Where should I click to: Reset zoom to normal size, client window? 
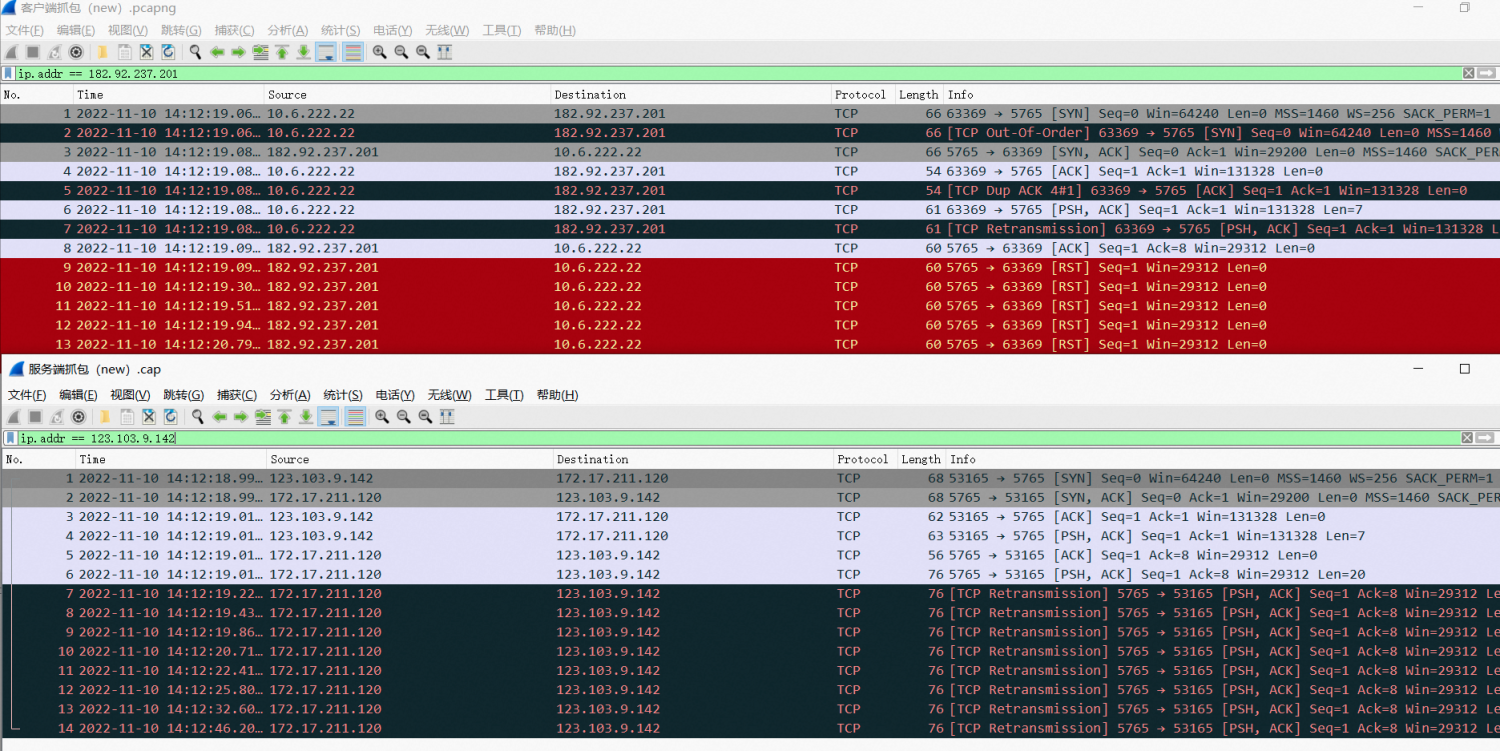coord(423,52)
